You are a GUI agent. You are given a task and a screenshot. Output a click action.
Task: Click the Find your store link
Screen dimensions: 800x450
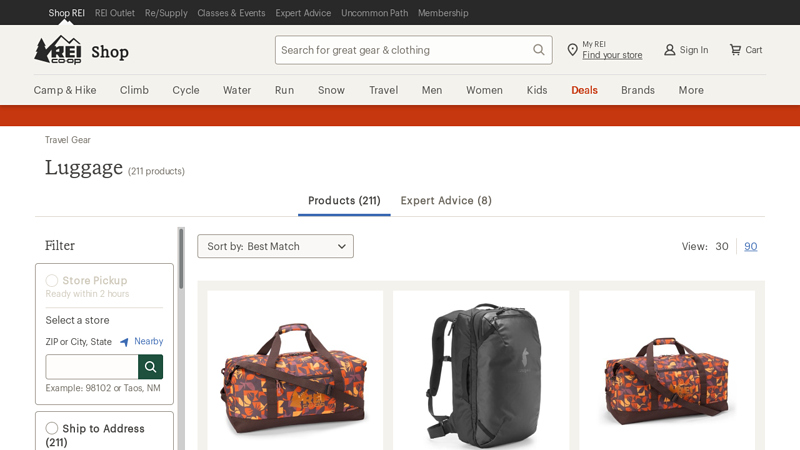pos(612,55)
